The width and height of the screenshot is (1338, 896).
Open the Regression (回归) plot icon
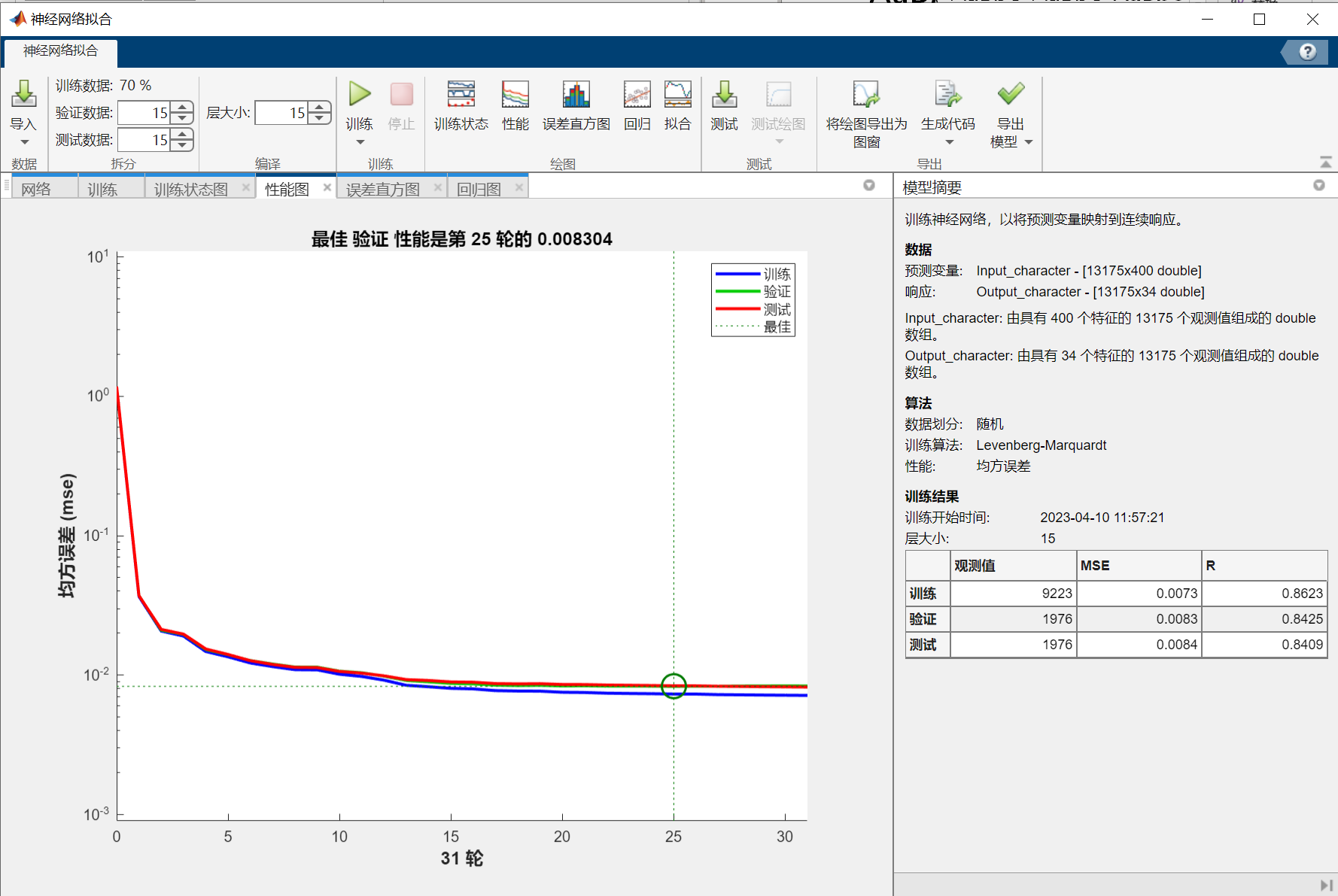coord(637,94)
